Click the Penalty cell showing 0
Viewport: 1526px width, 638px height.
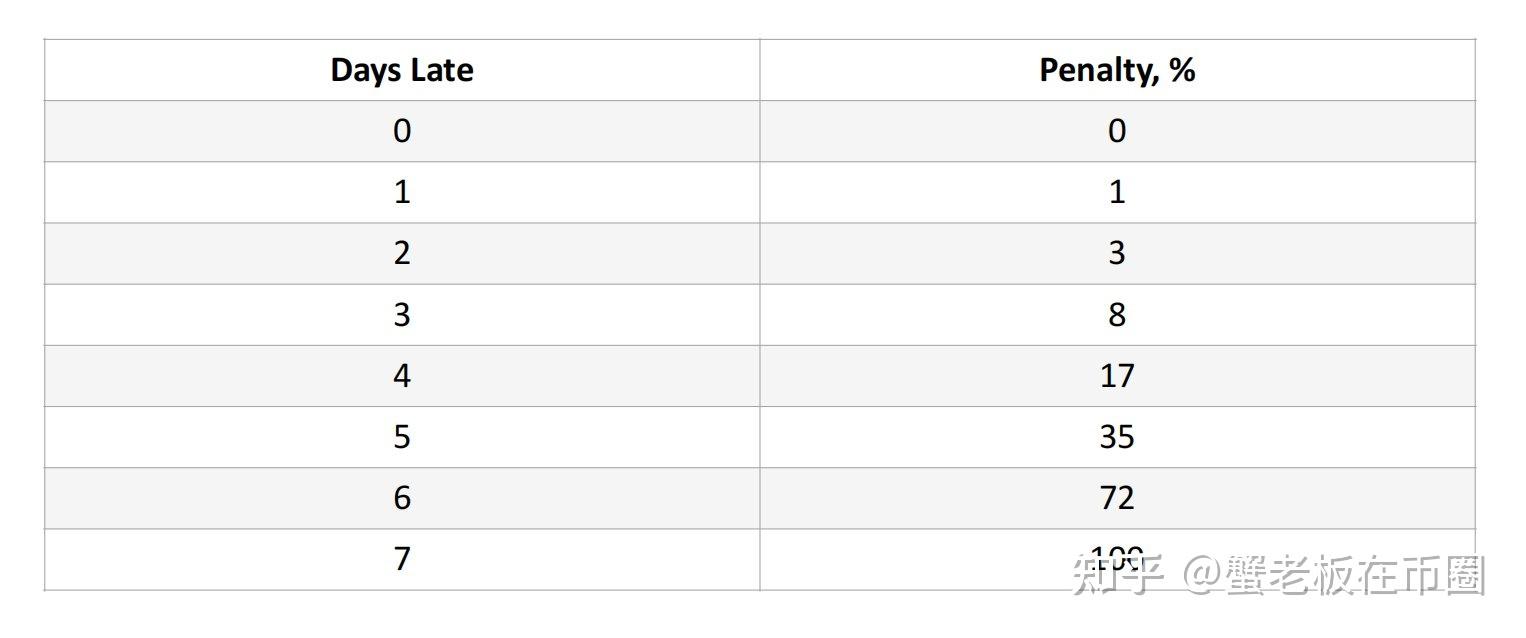[1117, 131]
